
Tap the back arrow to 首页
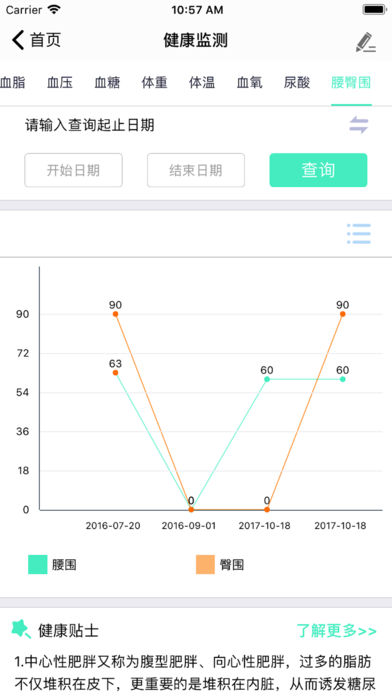[18, 40]
